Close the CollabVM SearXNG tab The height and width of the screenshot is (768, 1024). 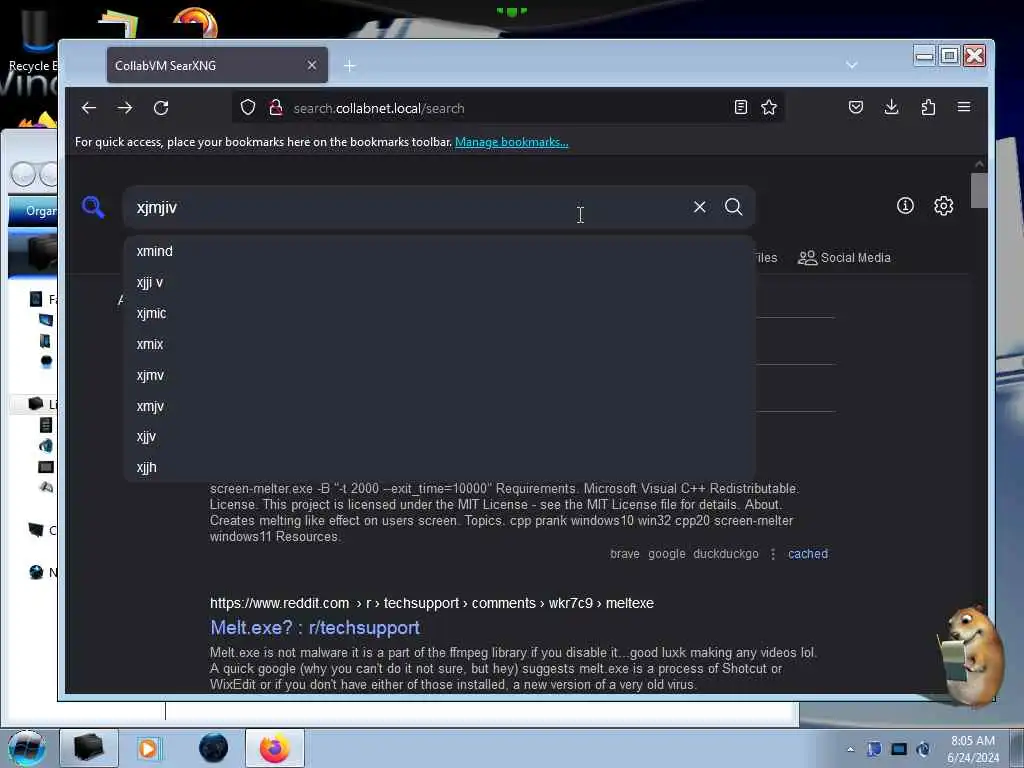(312, 65)
